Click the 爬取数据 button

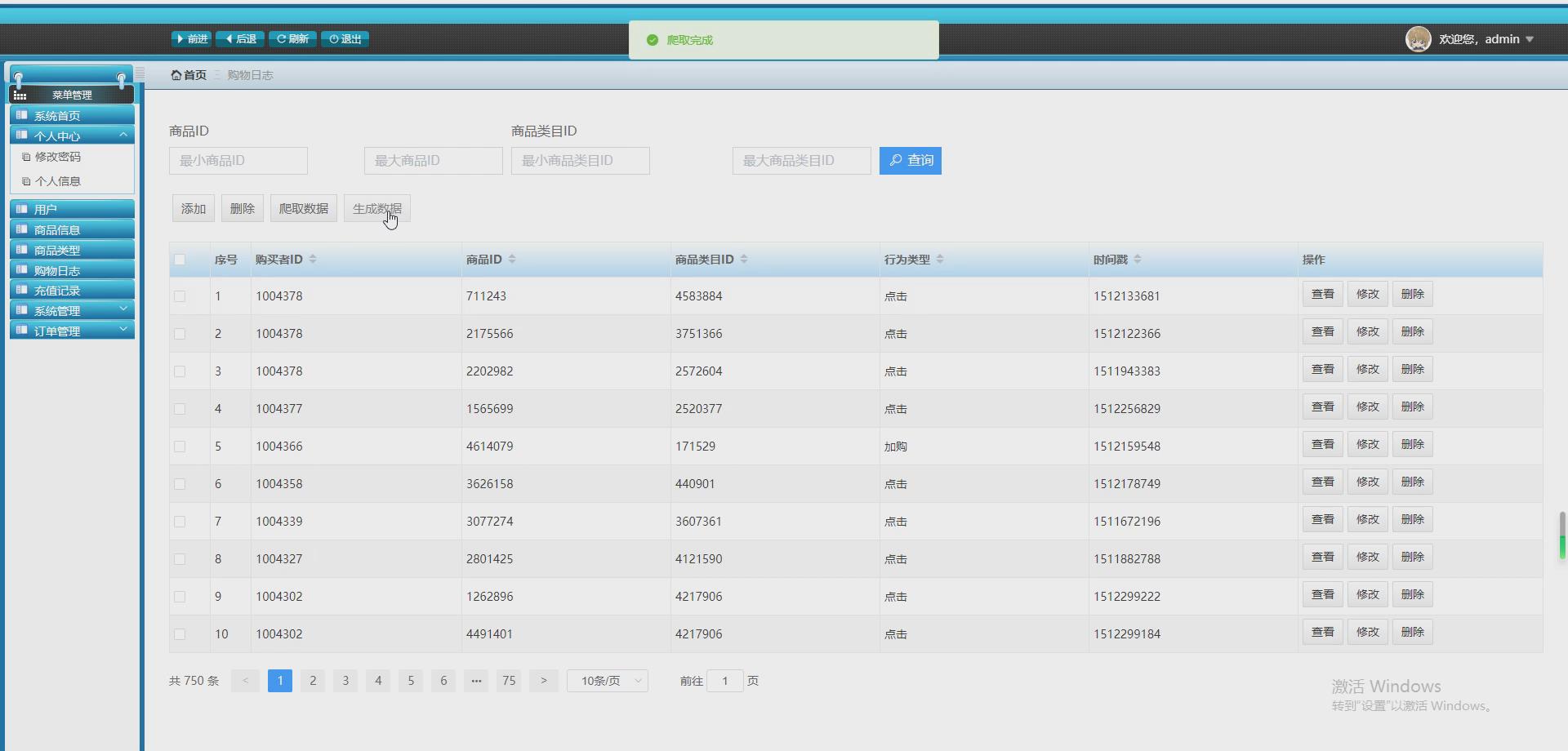click(x=304, y=209)
